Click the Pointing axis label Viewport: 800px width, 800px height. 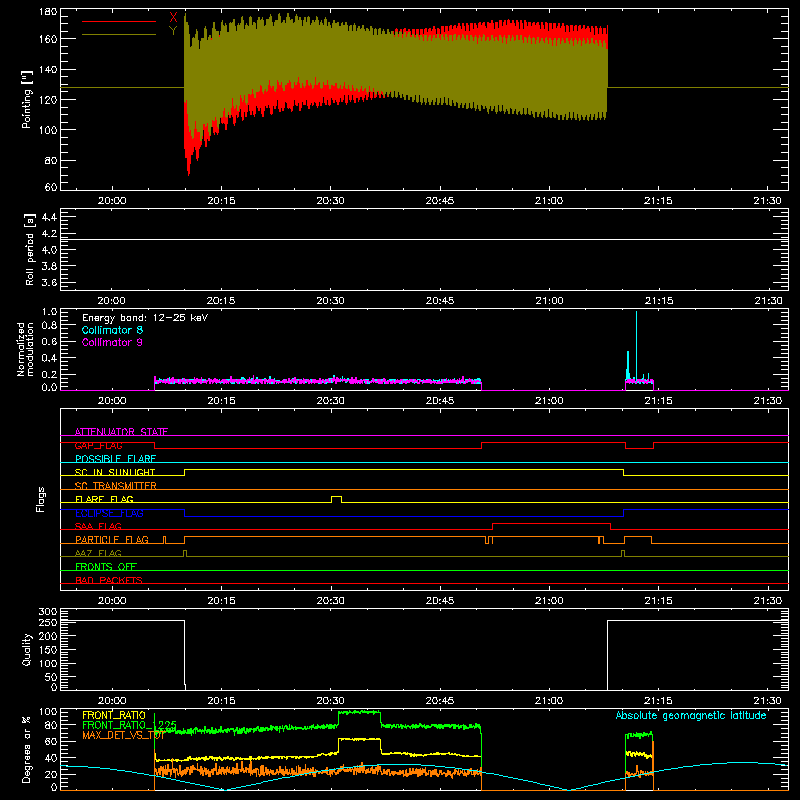(x=27, y=99)
